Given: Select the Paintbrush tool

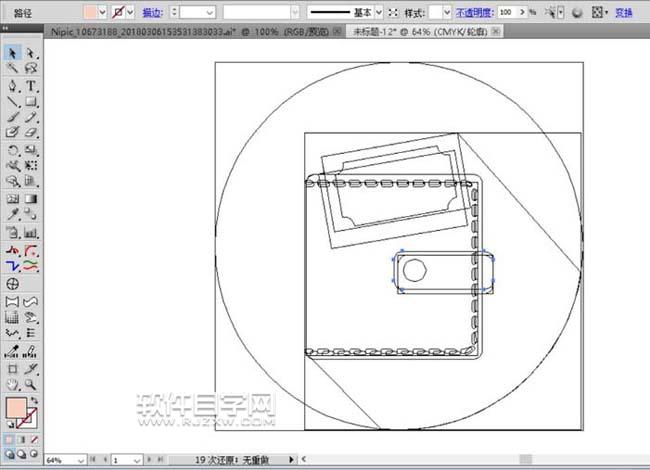Looking at the screenshot, I should (x=12, y=117).
